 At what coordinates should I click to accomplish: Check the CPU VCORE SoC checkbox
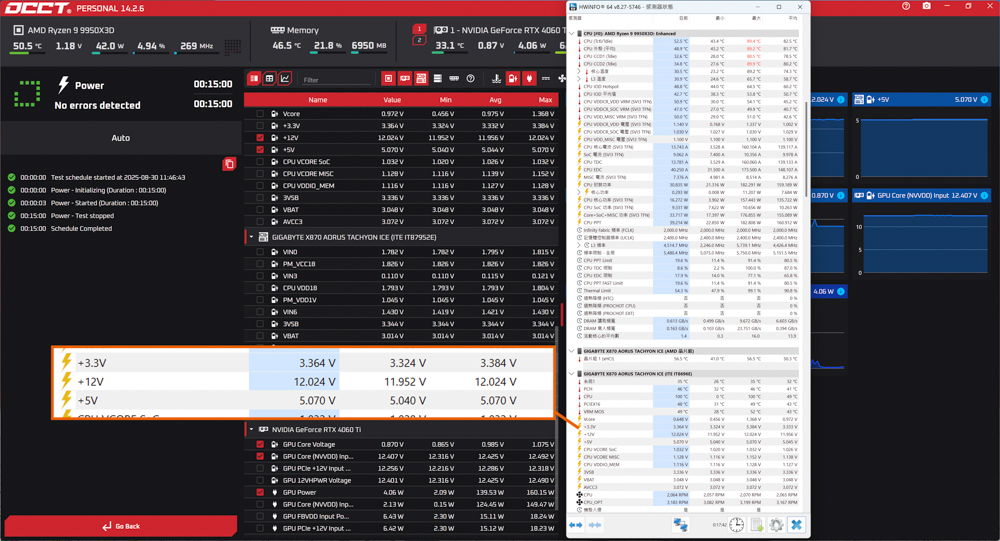click(x=260, y=161)
